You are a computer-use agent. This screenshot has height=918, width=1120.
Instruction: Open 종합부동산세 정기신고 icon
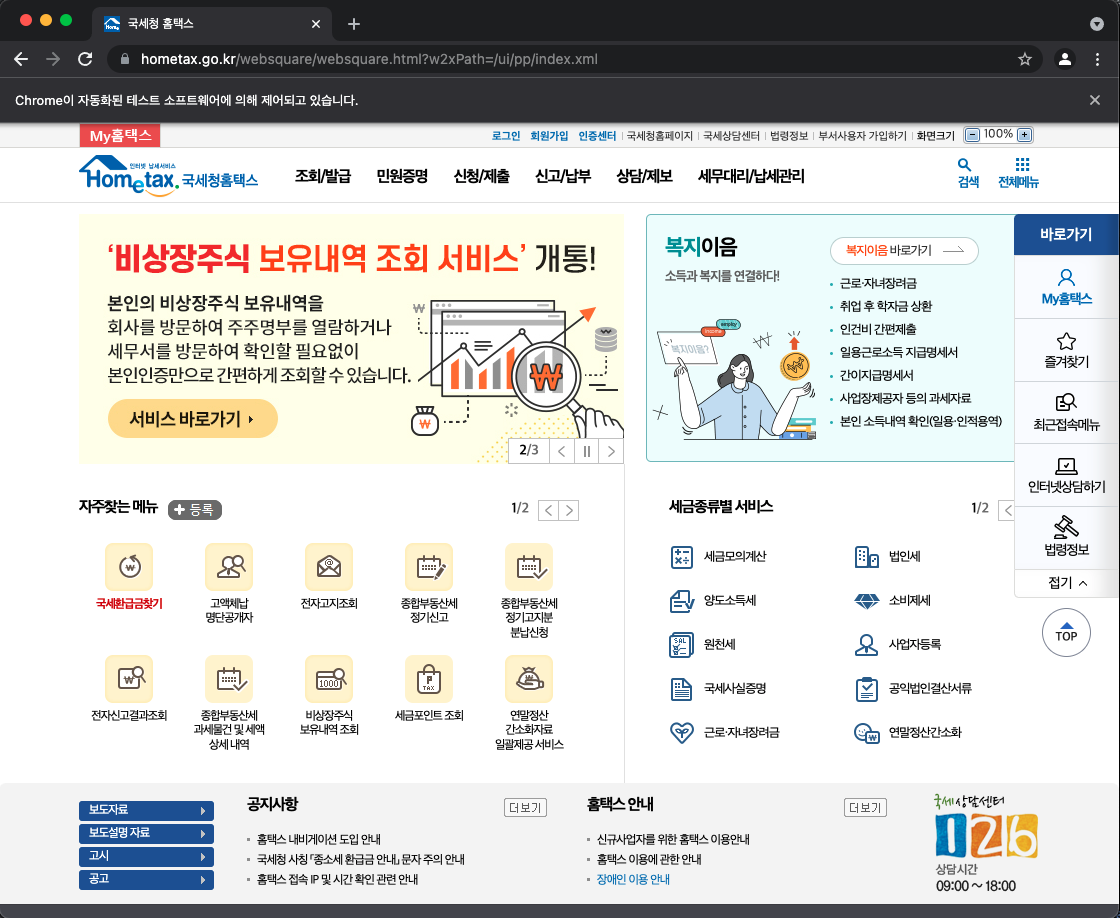coord(429,567)
